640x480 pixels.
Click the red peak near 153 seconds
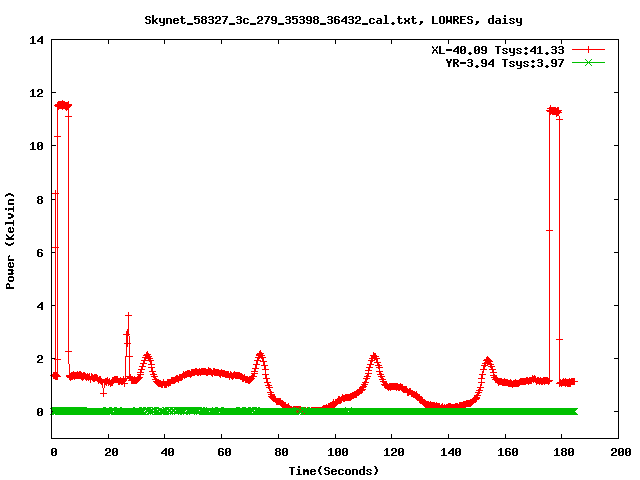[487, 361]
